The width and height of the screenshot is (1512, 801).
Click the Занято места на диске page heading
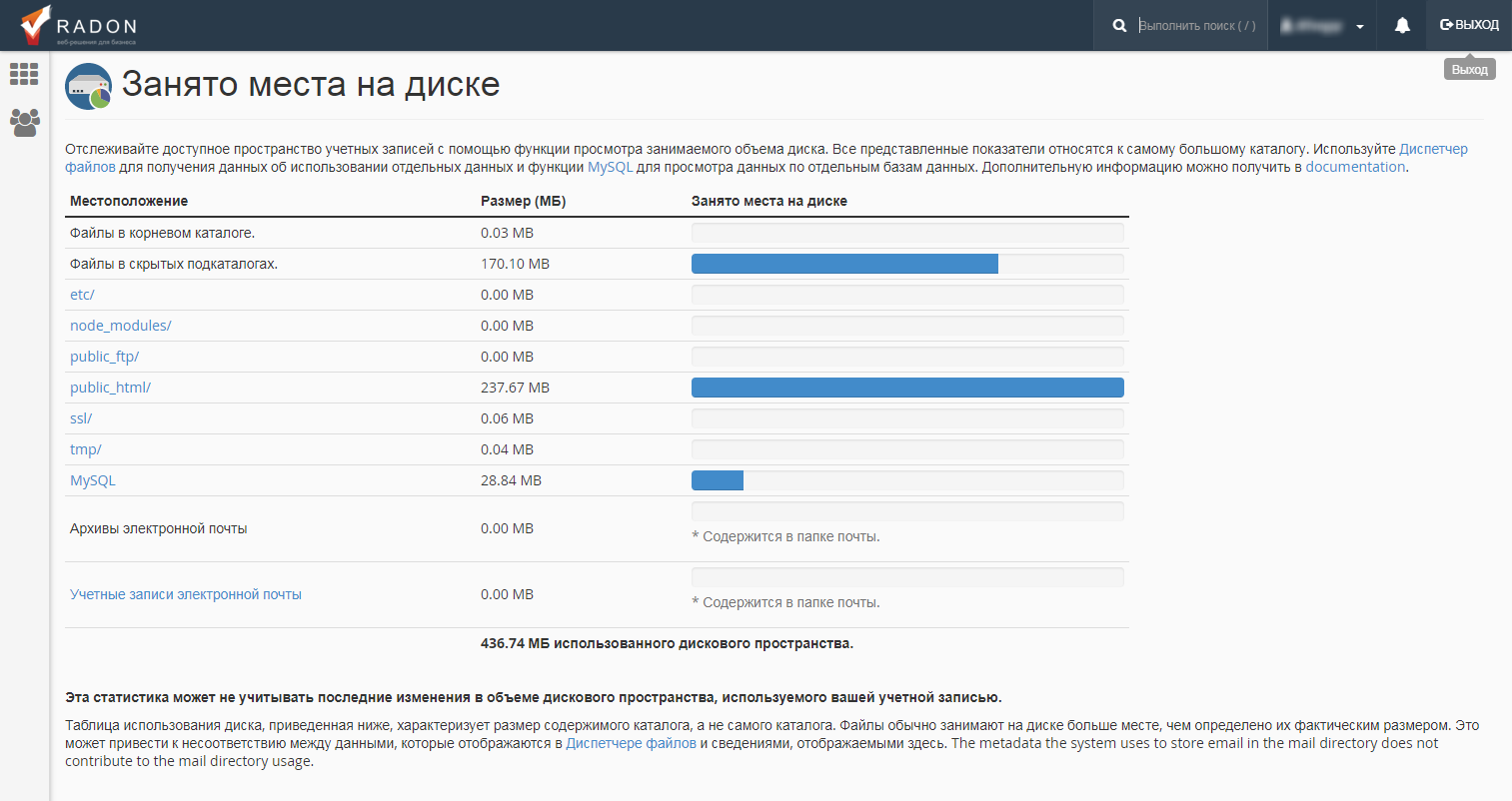(311, 84)
